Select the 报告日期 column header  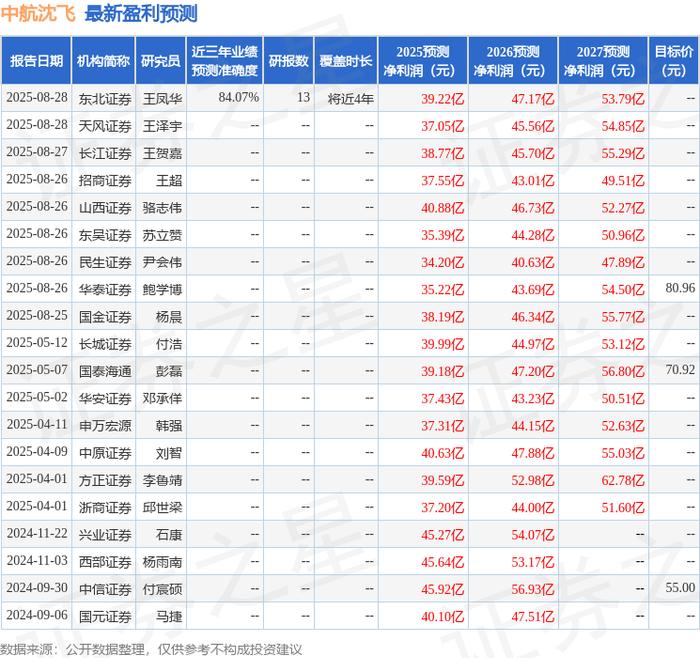click(x=36, y=61)
